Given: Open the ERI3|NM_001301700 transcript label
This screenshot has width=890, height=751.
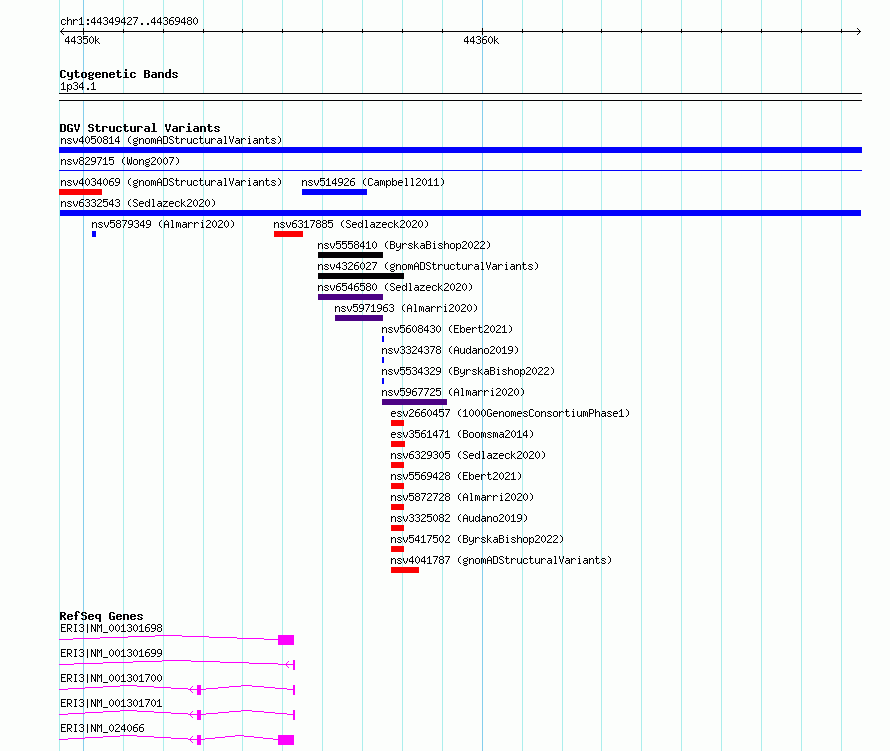Looking at the screenshot, I should tap(111, 678).
